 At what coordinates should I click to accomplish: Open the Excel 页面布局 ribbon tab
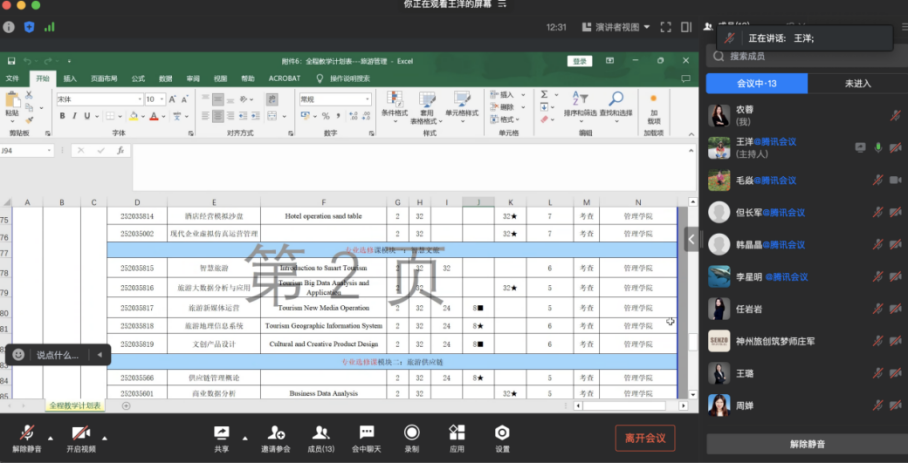click(x=104, y=78)
